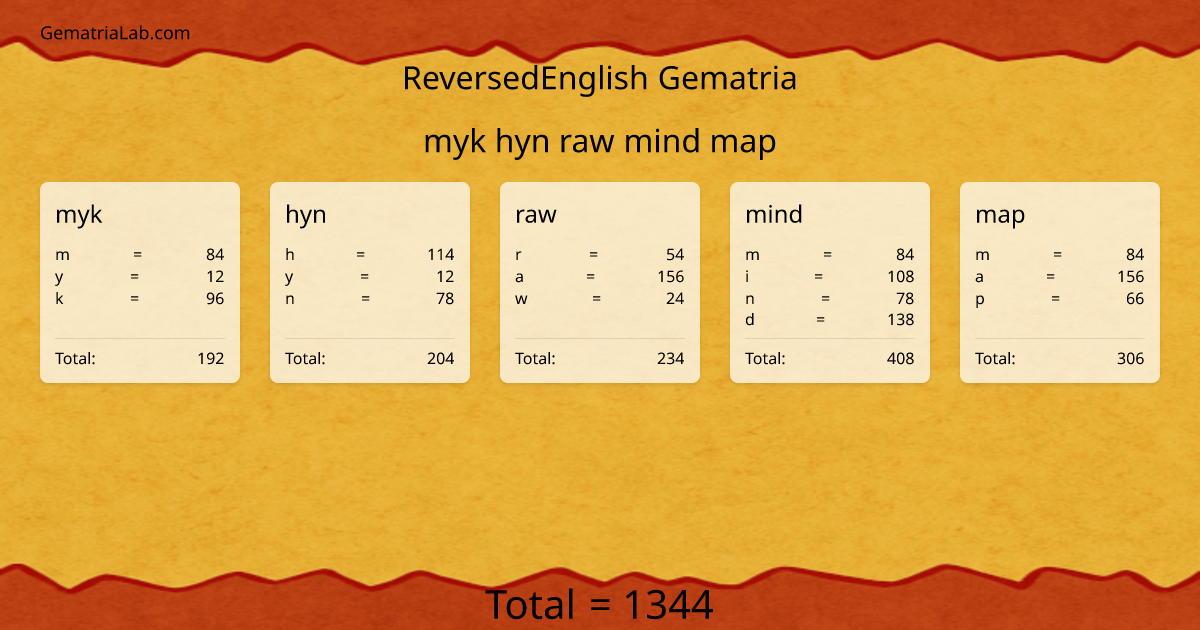Image resolution: width=1200 pixels, height=630 pixels.
Task: Select value 156 for a in raw card
Action: click(x=670, y=277)
